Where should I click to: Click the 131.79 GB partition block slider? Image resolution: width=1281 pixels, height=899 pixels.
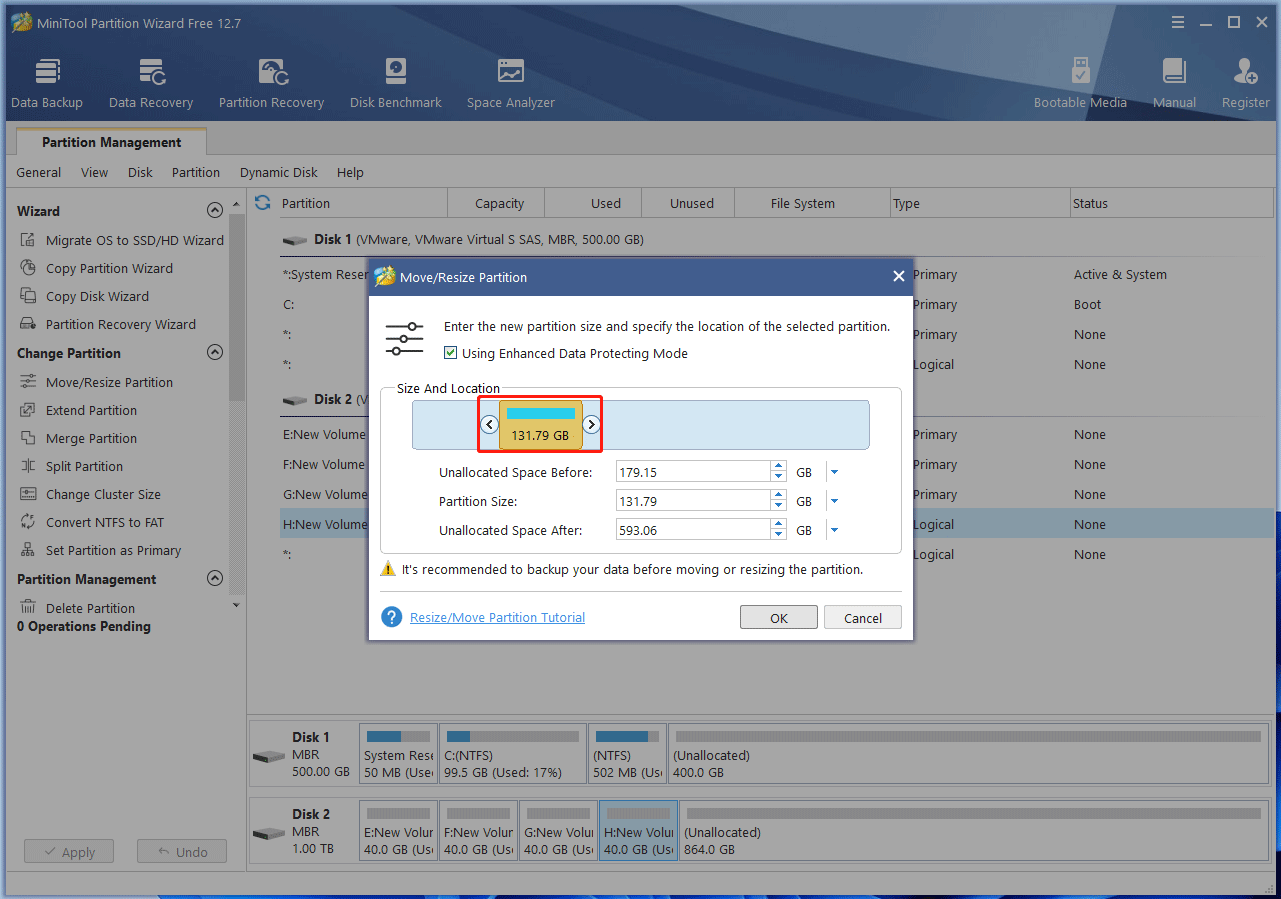(x=541, y=425)
